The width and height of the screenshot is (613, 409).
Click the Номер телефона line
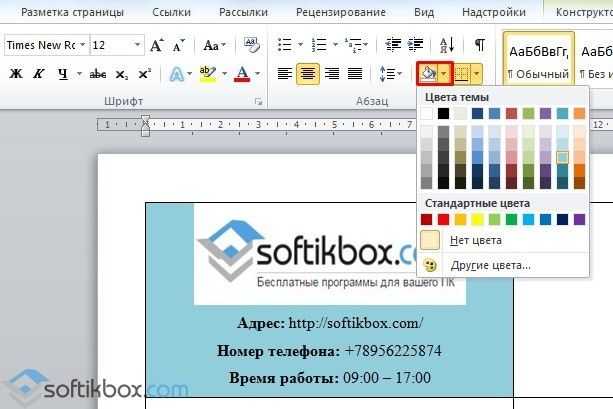click(329, 351)
